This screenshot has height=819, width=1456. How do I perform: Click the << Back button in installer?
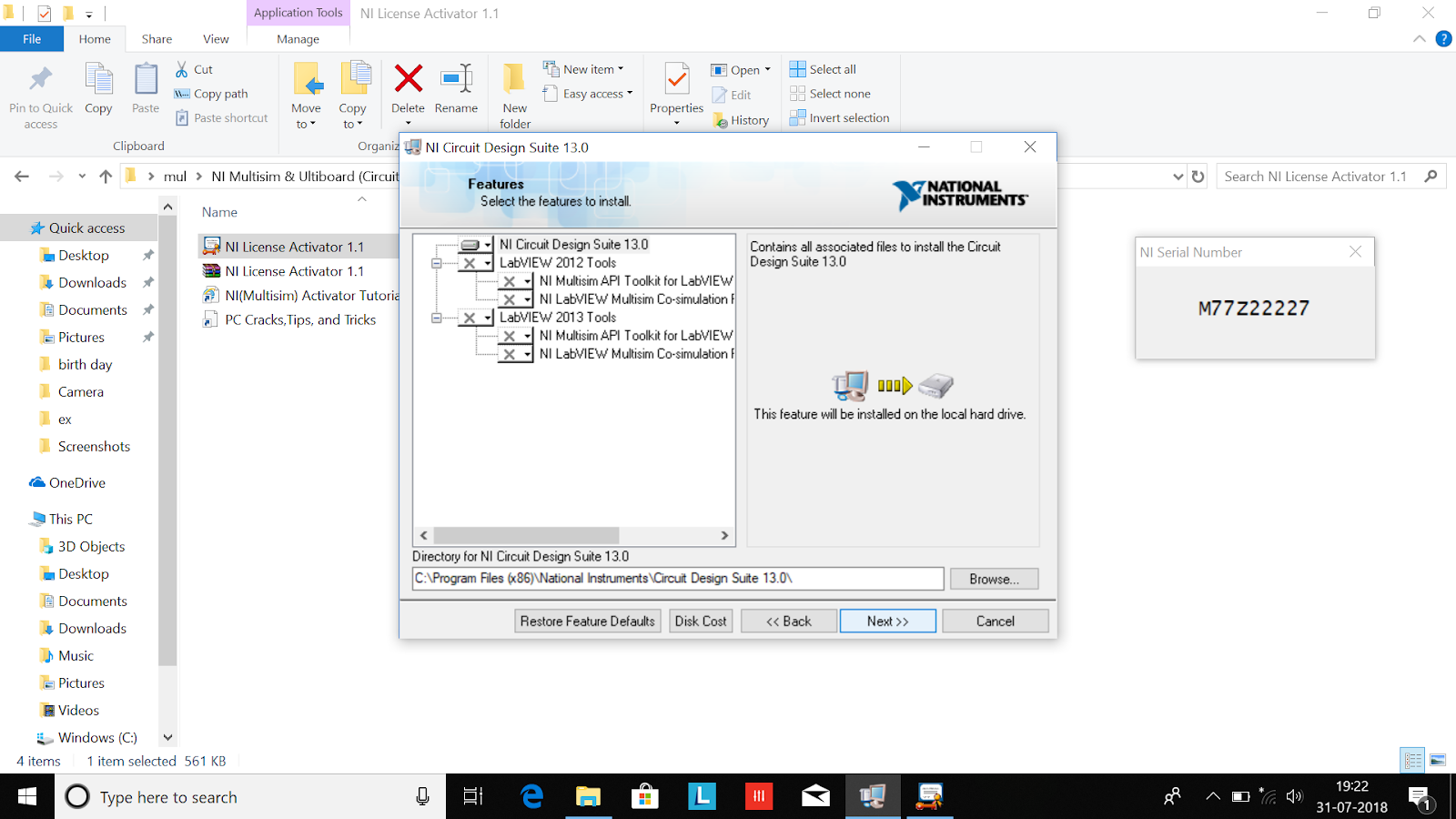789,622
